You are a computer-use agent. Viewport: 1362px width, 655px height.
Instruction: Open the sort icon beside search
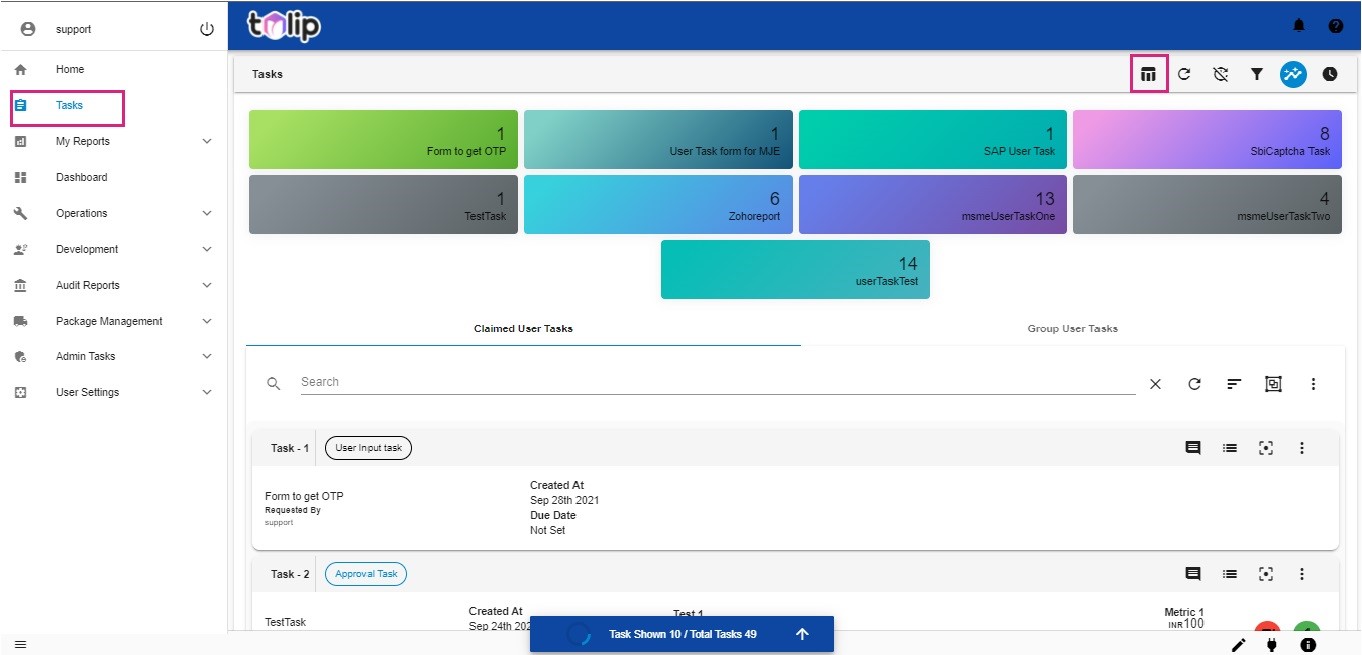pyautogui.click(x=1234, y=384)
